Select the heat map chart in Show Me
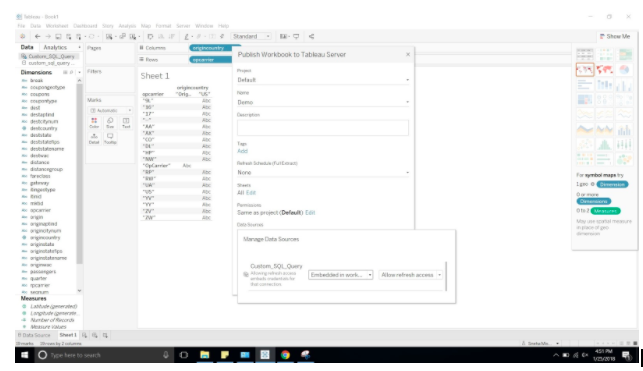Viewport: 643px width, 371px height. coord(604,54)
